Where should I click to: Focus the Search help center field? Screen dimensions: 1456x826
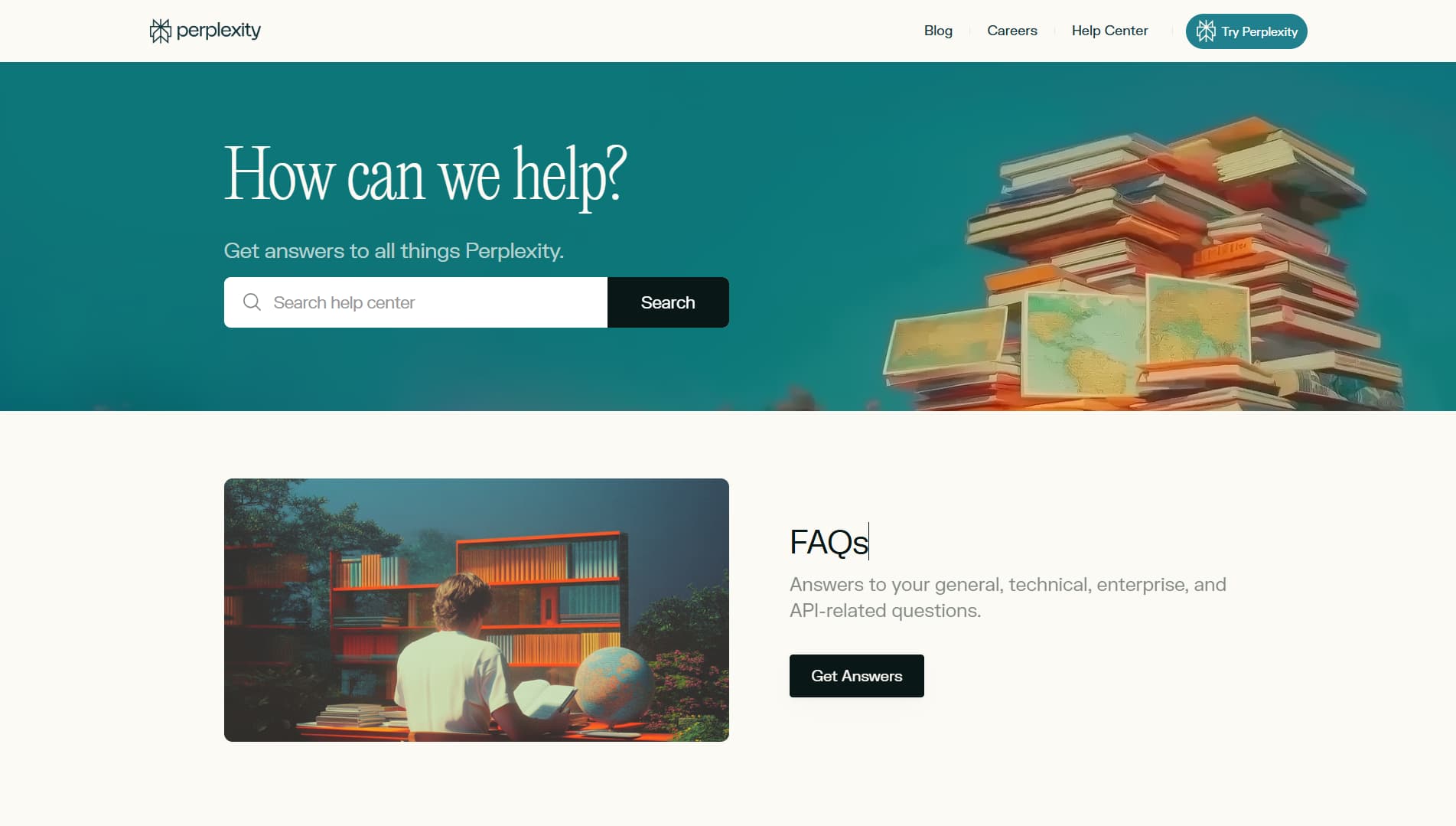[x=415, y=302]
